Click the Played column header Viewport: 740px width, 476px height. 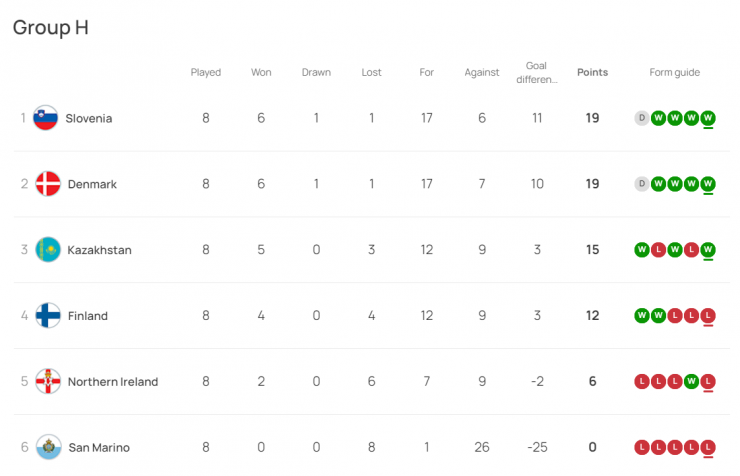206,72
